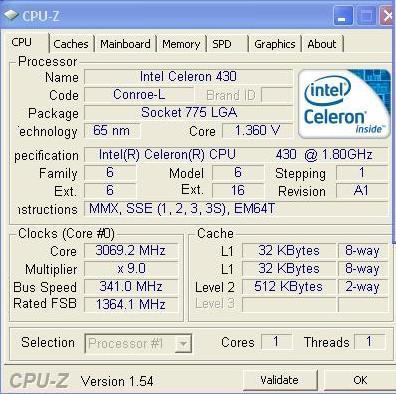
Task: Show the Graphics tab
Action: click(x=275, y=44)
